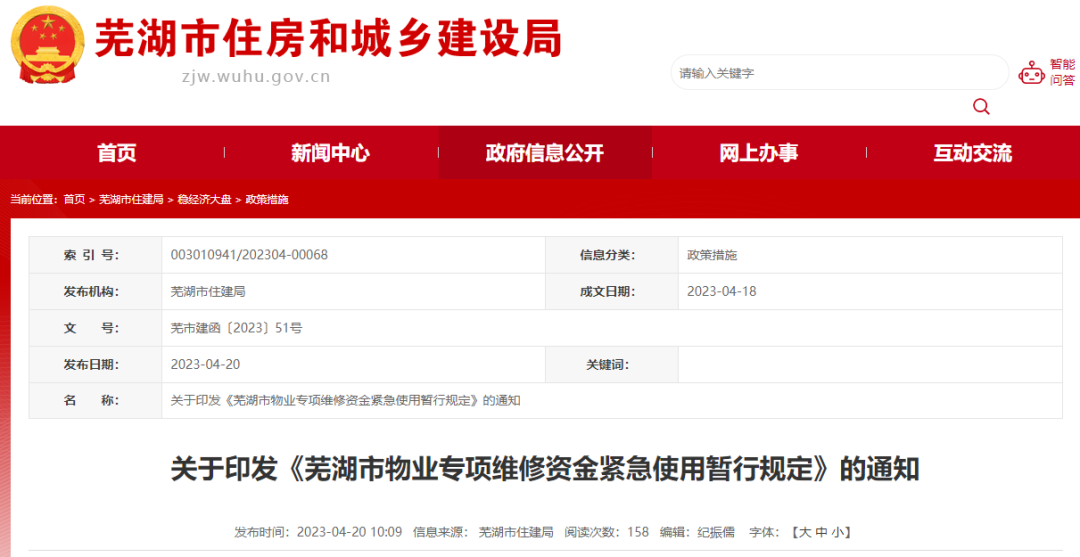Click 芜湖市住建局 breadcrumb link
Screen dimensions: 1080x557
pyautogui.click(x=131, y=200)
